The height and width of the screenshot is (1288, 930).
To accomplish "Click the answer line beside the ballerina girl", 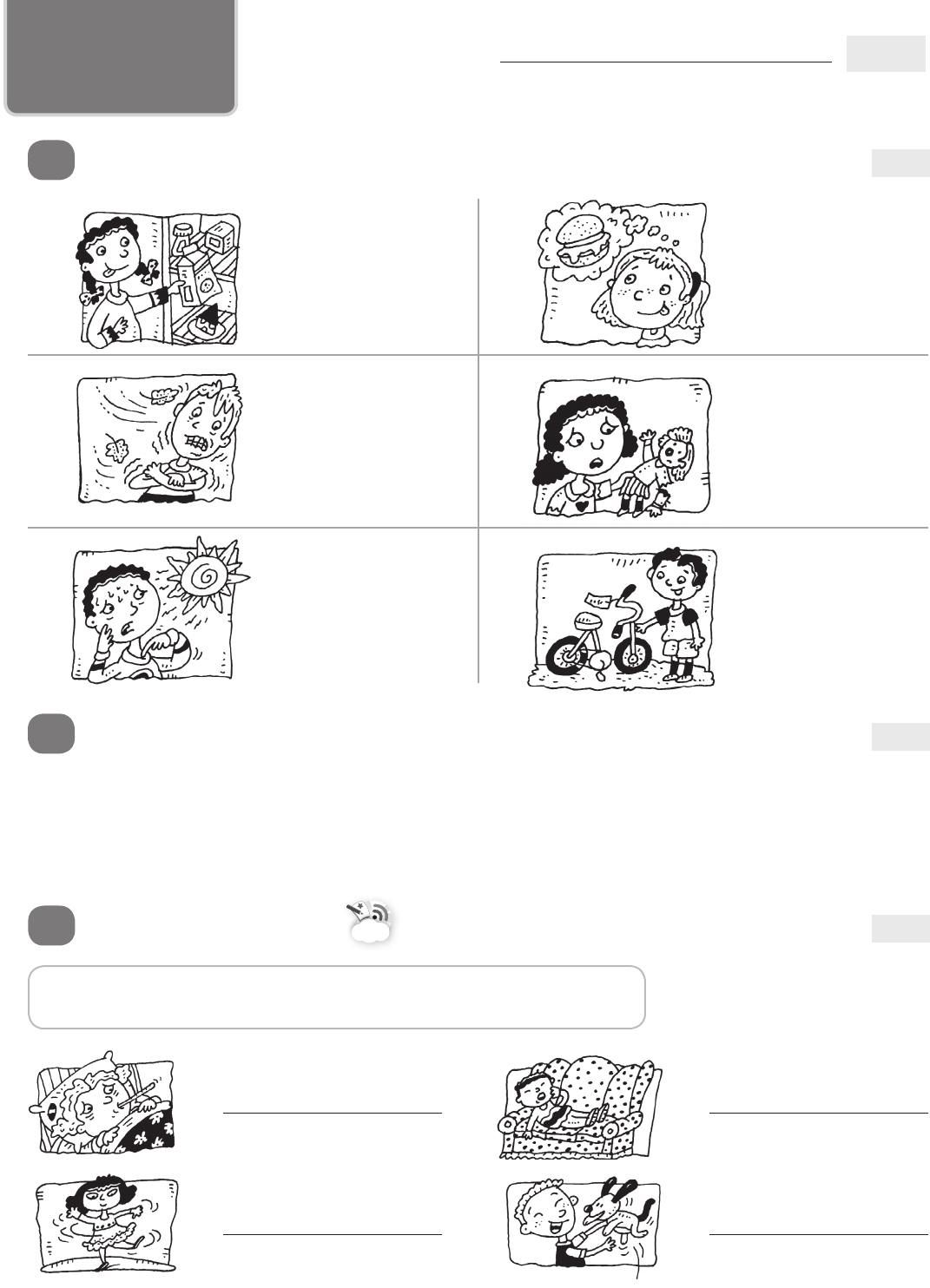I will [x=333, y=1233].
